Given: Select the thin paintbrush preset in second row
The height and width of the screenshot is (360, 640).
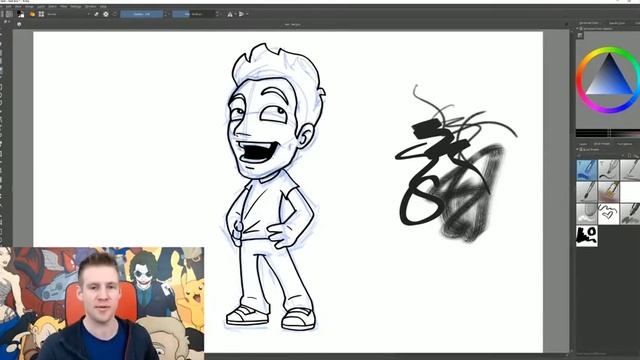Looking at the screenshot, I should (587, 192).
